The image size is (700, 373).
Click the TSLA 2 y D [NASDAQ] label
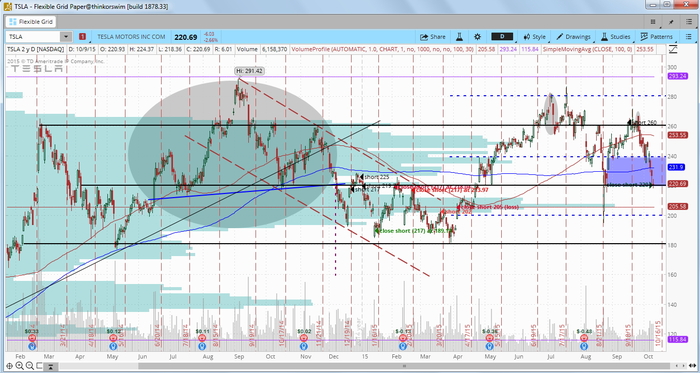tap(35, 49)
